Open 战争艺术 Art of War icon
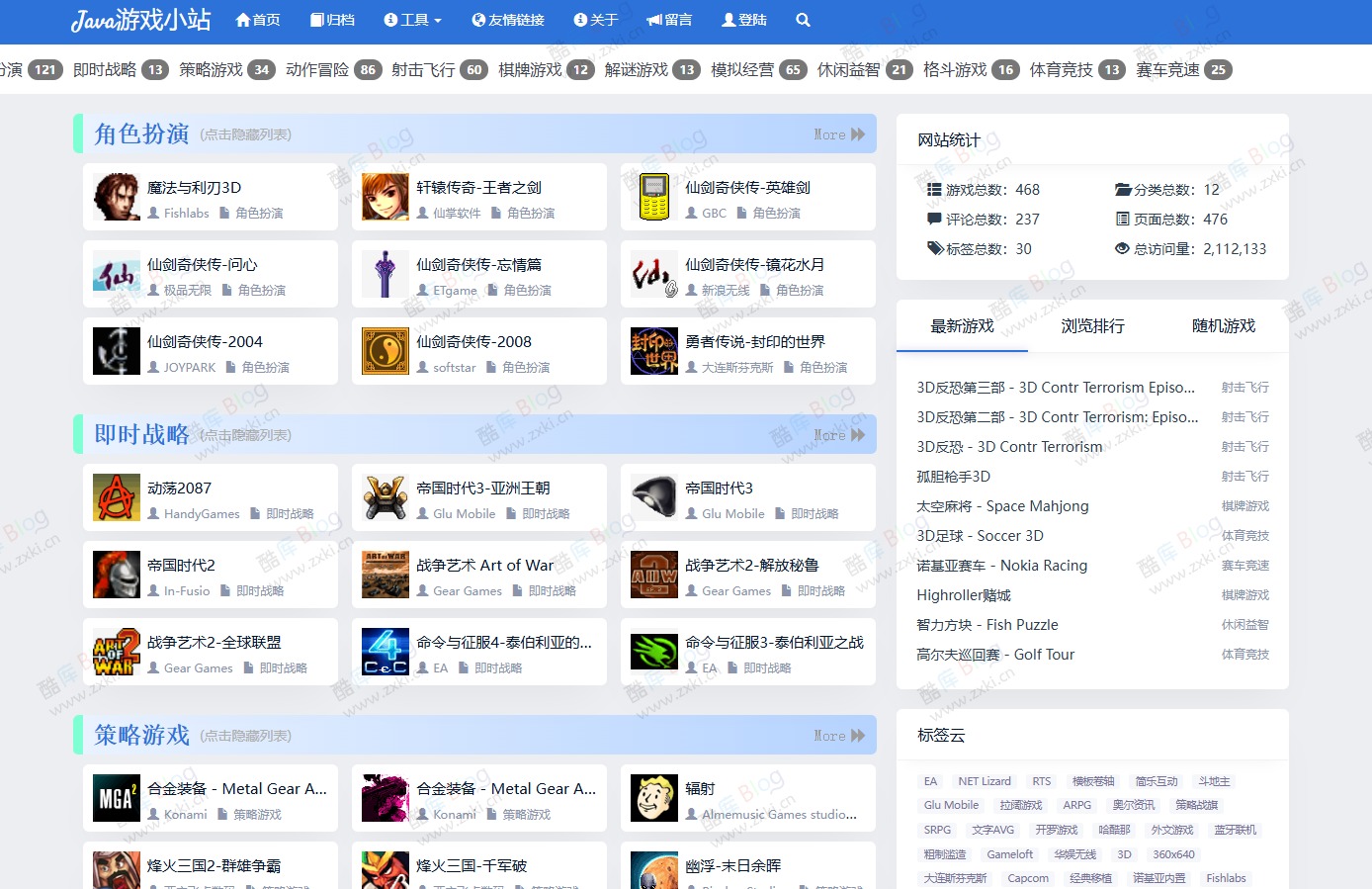The width and height of the screenshot is (1372, 889). coord(386,575)
